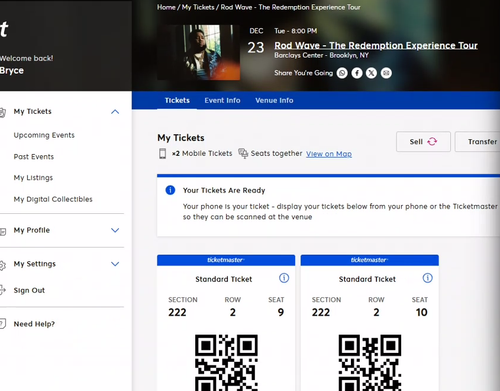Click the My Settings sidebar heading

35,264
